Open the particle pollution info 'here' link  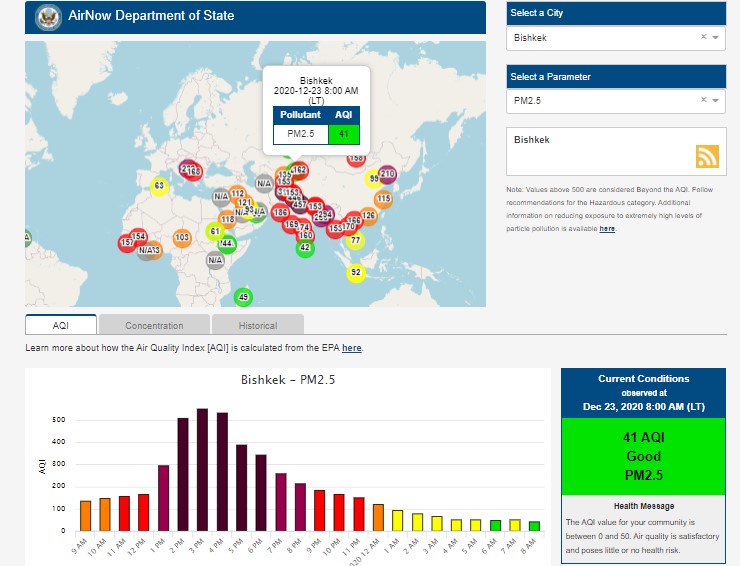click(607, 229)
